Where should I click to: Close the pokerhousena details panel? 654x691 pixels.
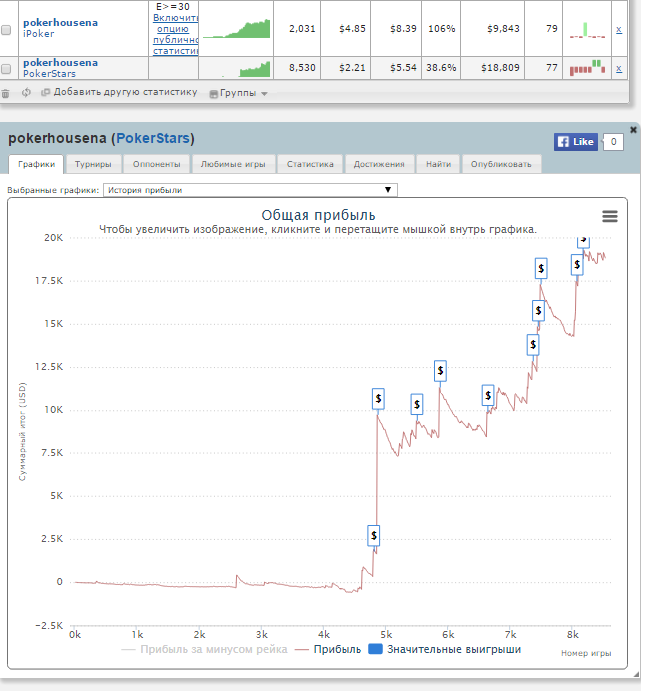(x=633, y=130)
